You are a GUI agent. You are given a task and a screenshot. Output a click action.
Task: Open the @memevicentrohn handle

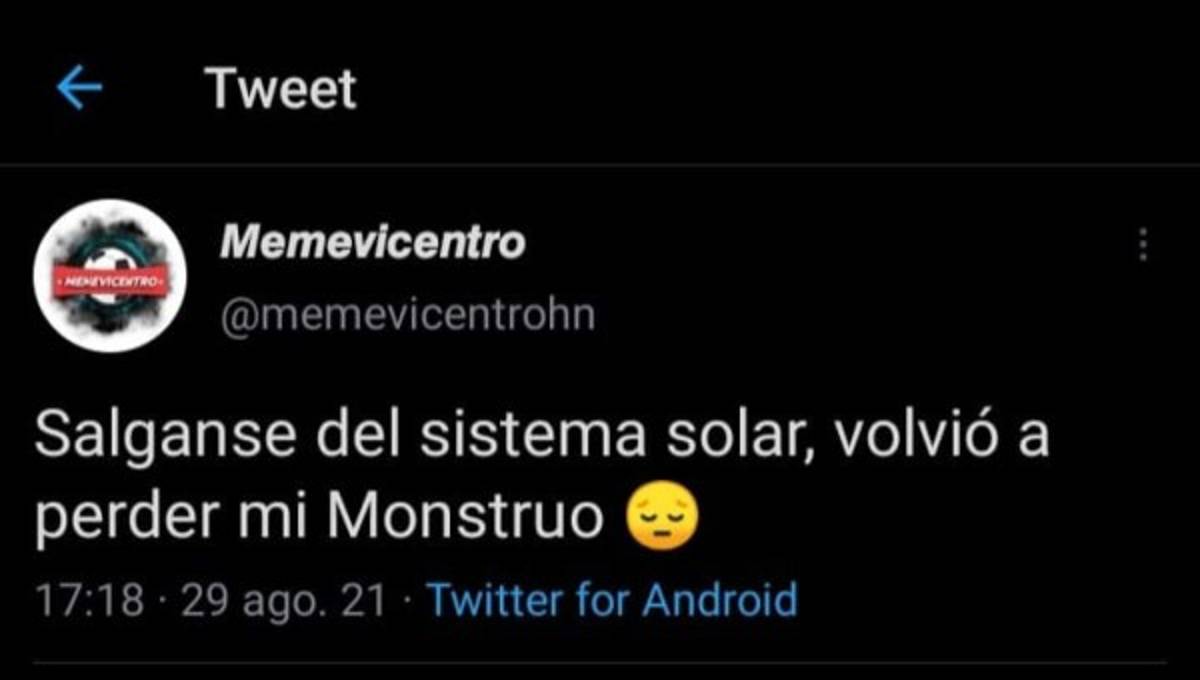(x=407, y=315)
